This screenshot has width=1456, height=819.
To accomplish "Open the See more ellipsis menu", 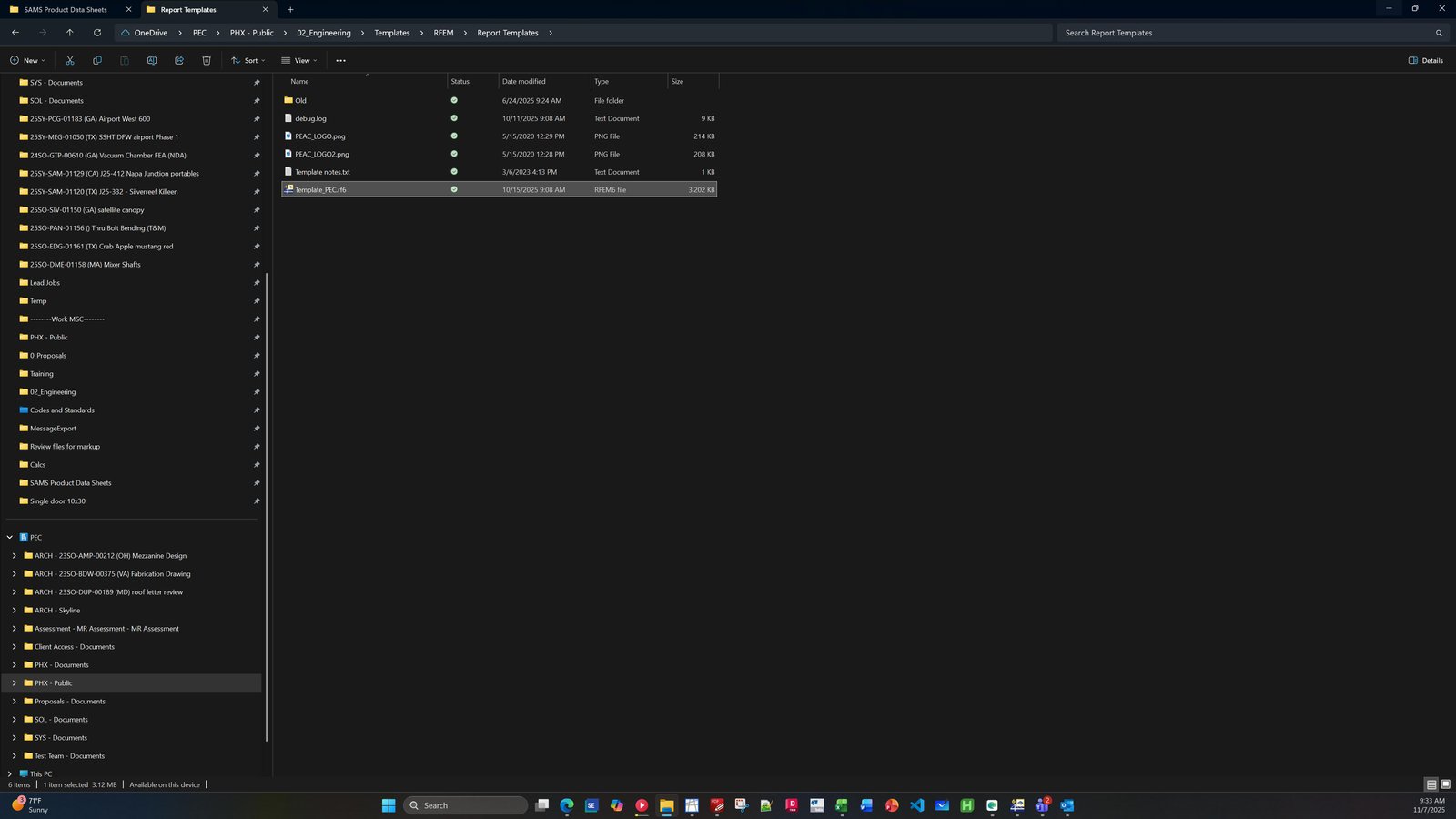I will (340, 60).
